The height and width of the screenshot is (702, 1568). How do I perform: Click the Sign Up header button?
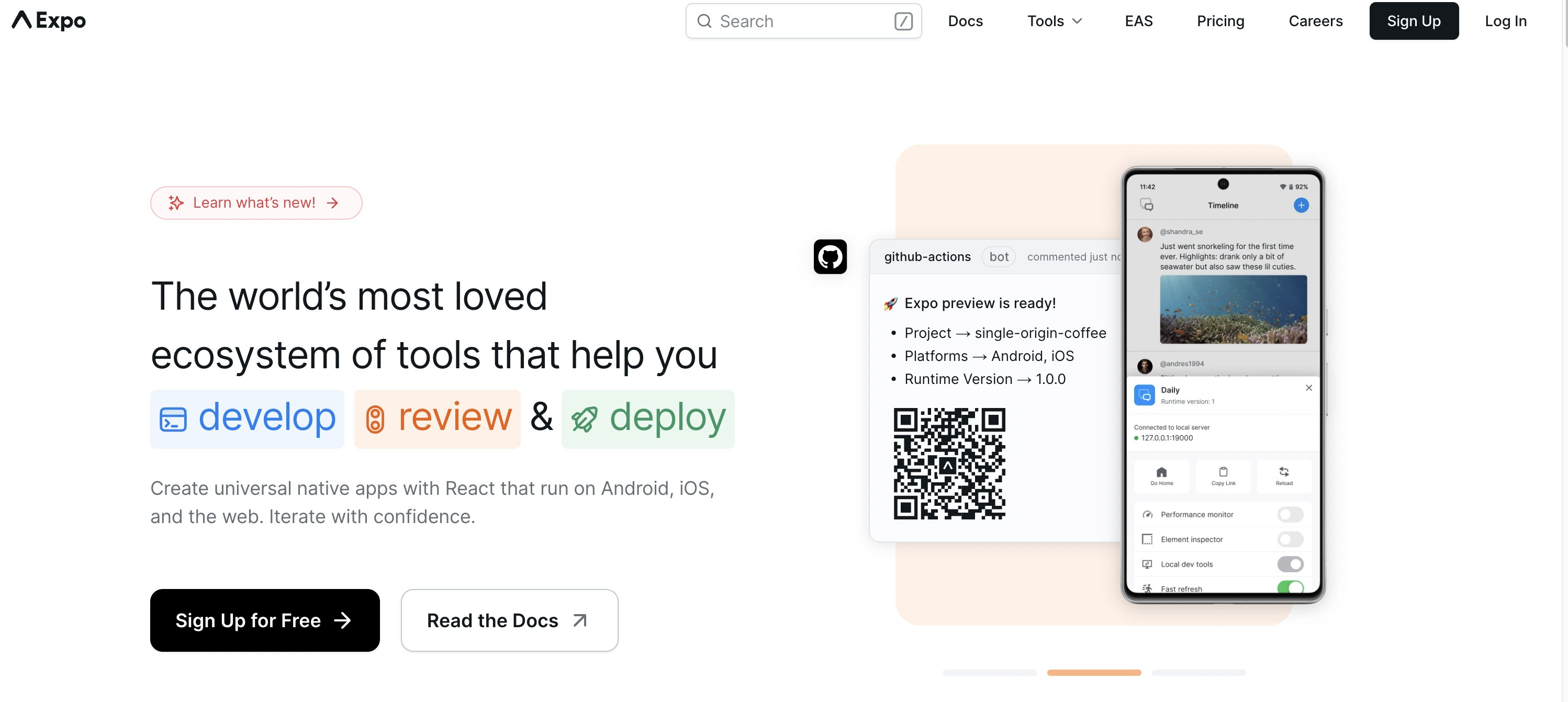click(x=1414, y=21)
